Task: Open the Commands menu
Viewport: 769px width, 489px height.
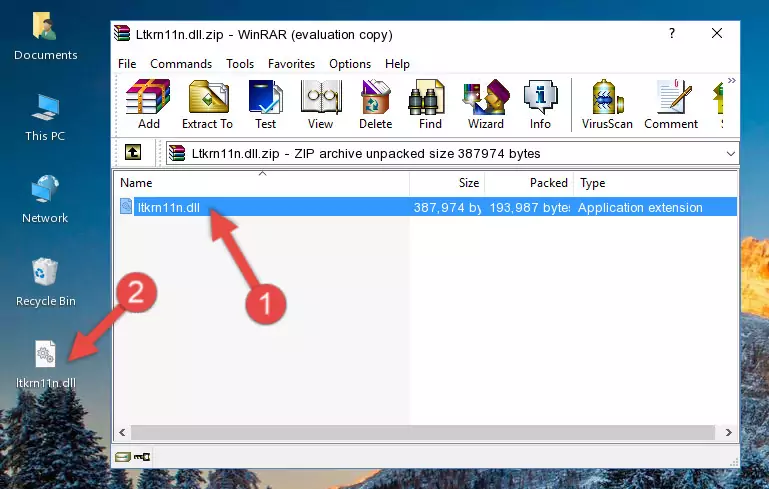Action: (x=181, y=64)
